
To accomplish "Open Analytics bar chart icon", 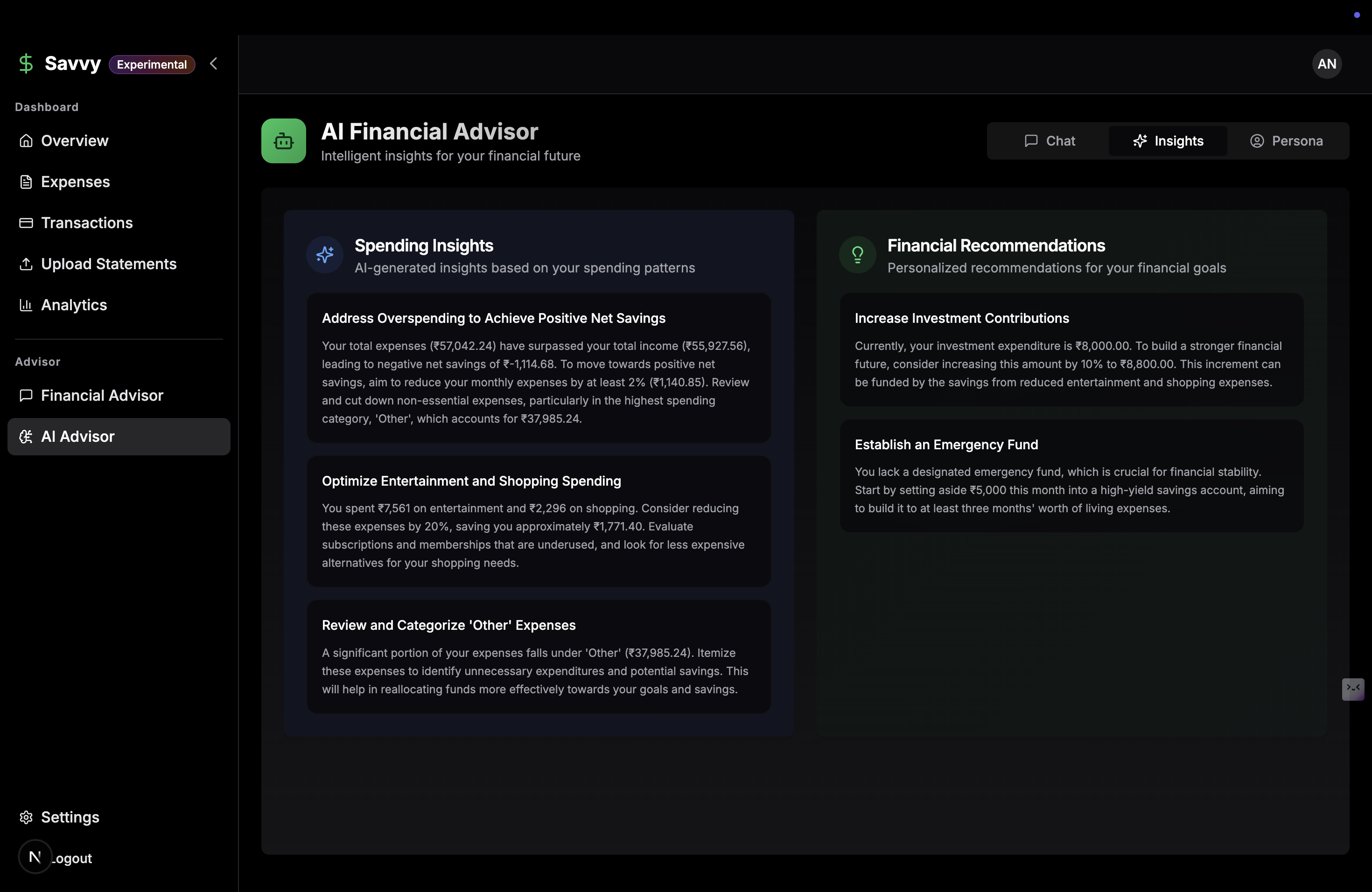I will [26, 305].
